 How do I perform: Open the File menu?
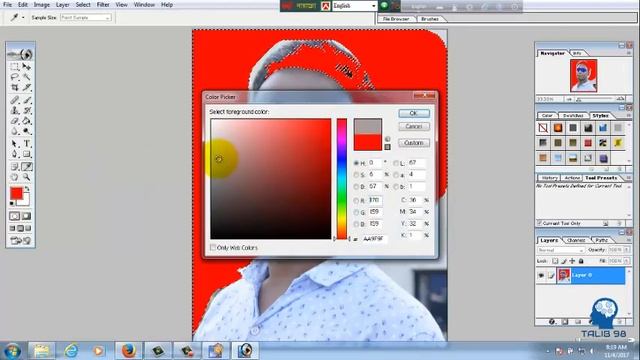pos(7,5)
